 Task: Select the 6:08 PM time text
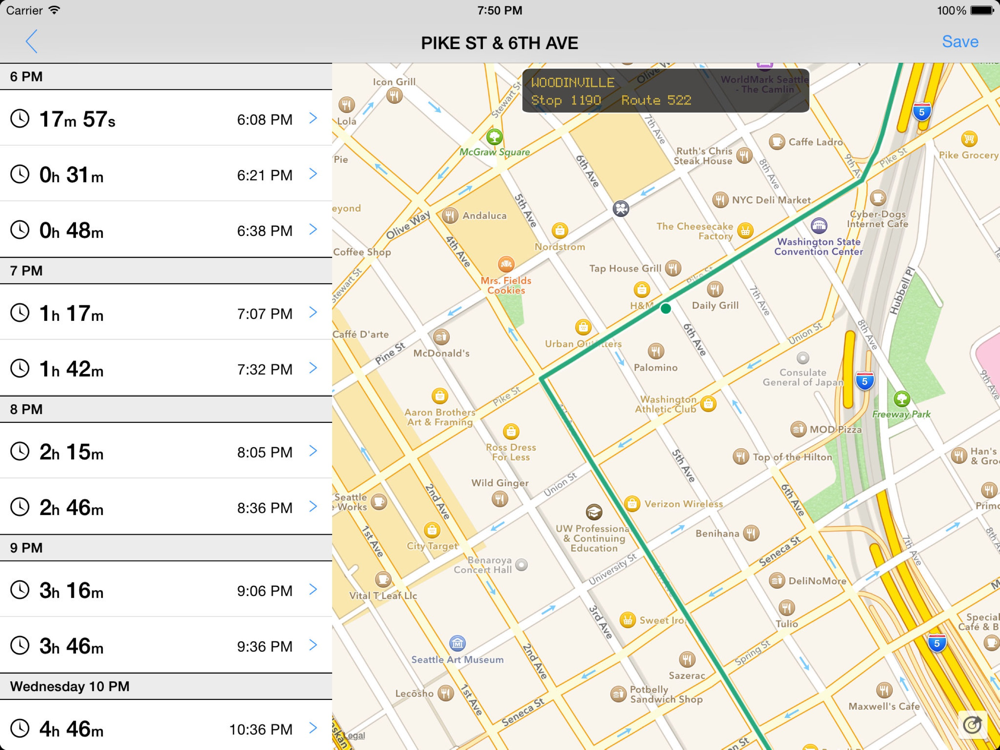click(x=265, y=119)
